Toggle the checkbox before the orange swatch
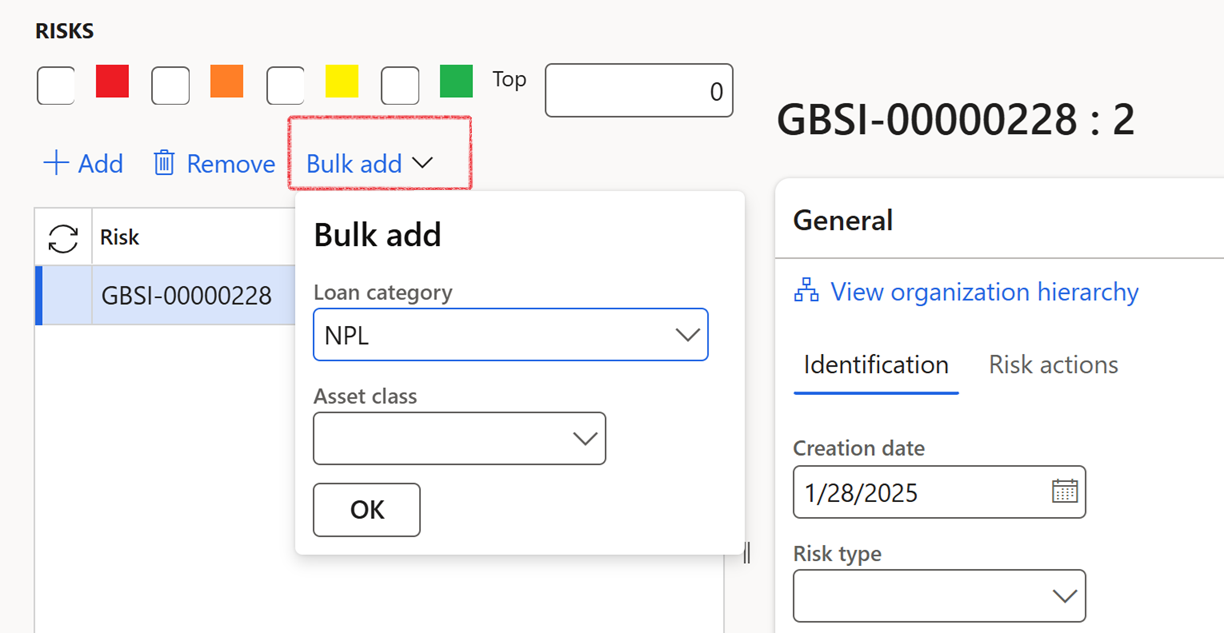The width and height of the screenshot is (1224, 633). [x=170, y=84]
